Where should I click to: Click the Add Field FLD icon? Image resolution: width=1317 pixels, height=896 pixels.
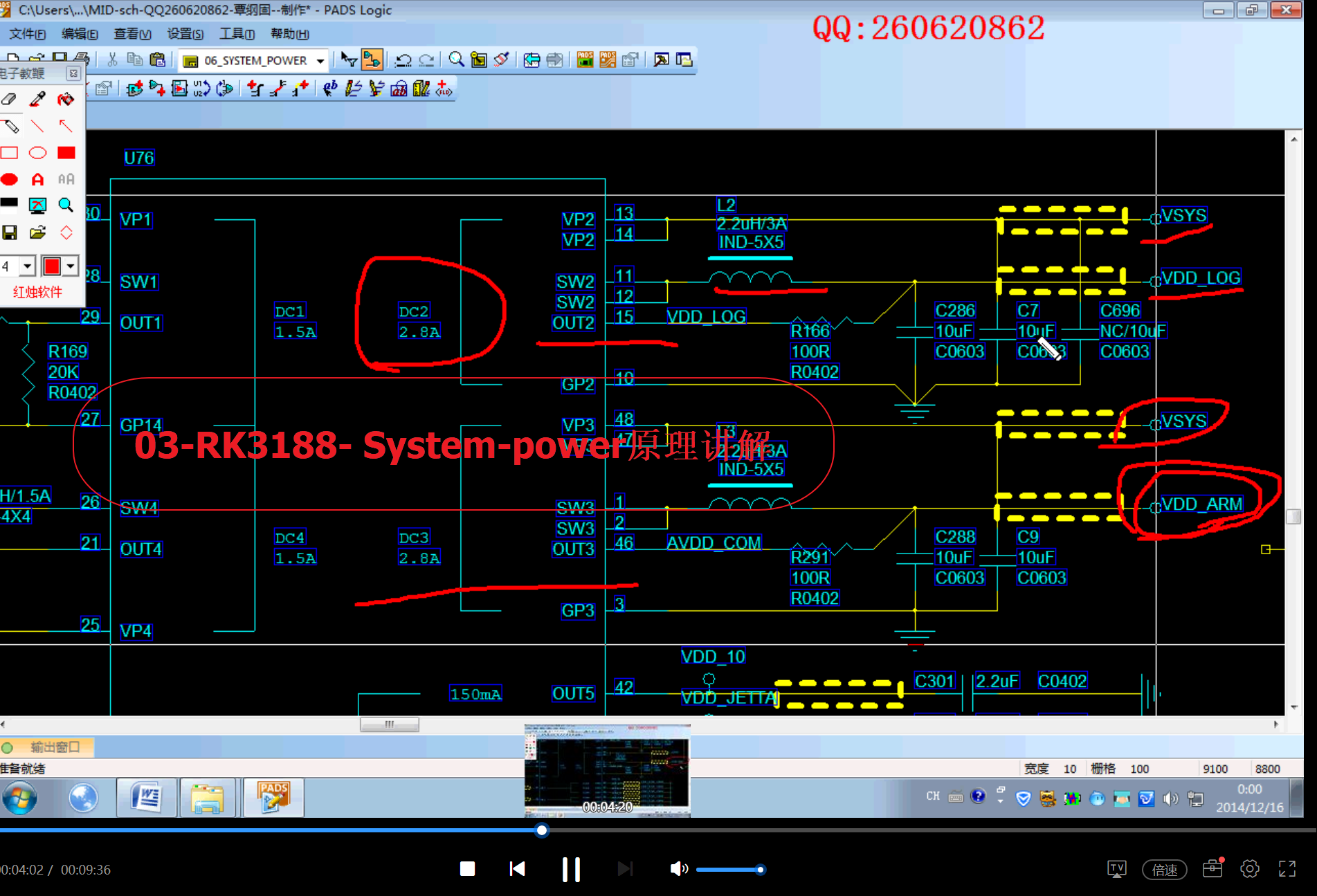tap(444, 89)
